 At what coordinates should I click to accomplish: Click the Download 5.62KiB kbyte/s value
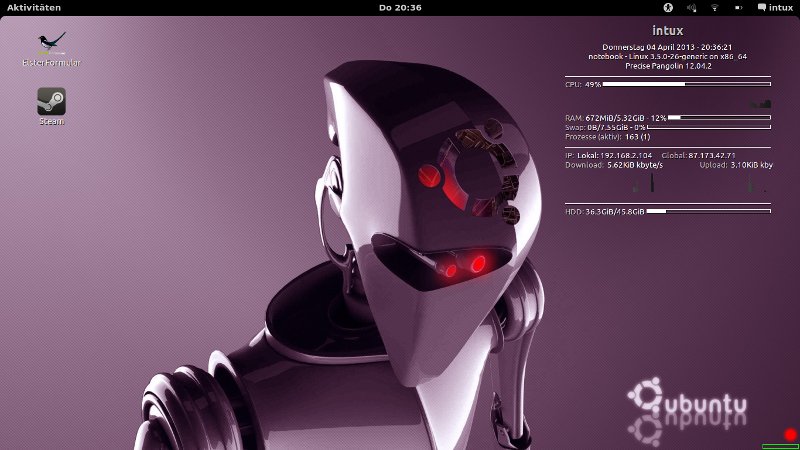(x=635, y=165)
